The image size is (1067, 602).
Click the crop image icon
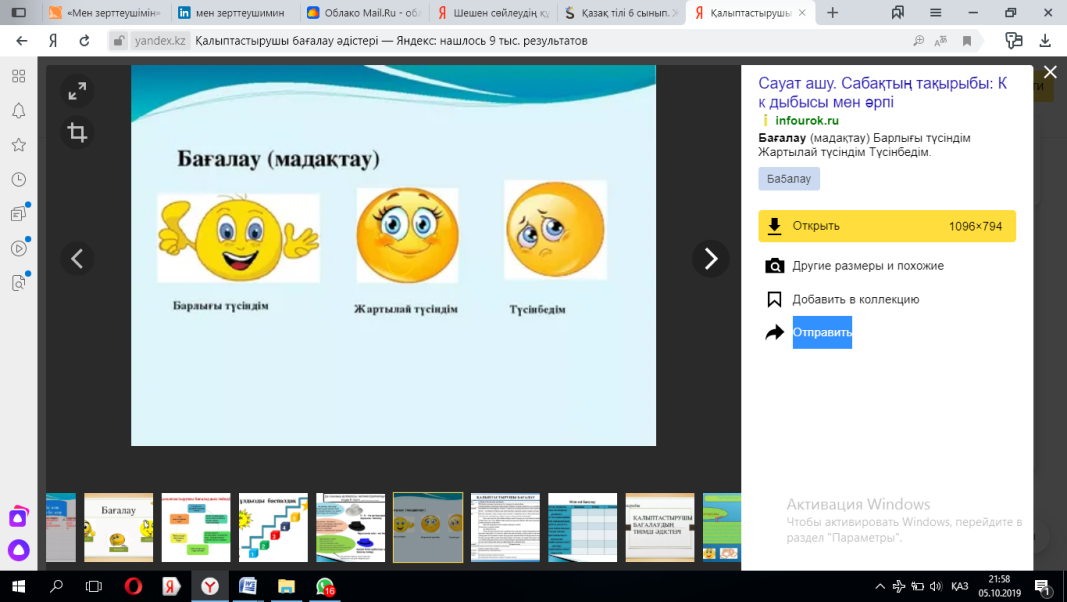coord(77,132)
